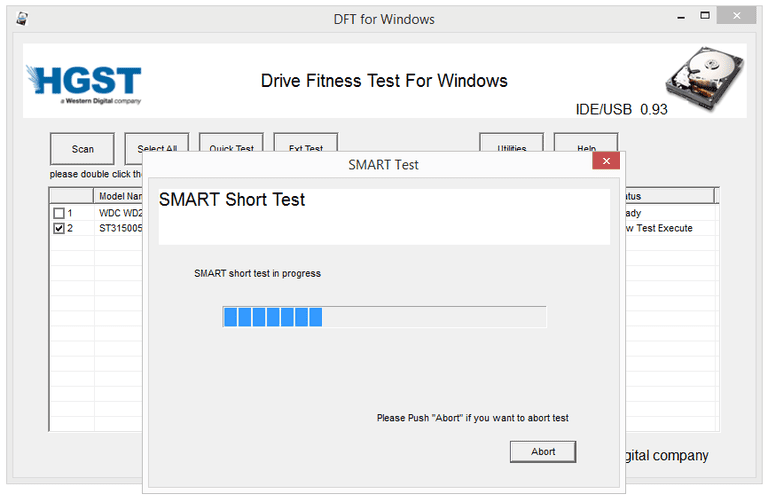Viewport: 768px width, 502px height.
Task: Uncheck the checkbox for drive 2
Action: tap(59, 228)
